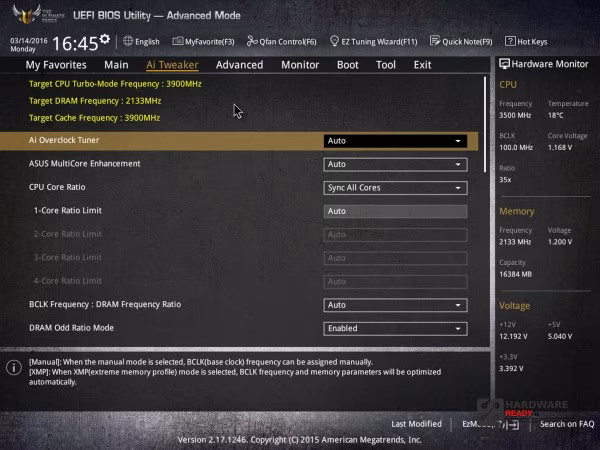Launch EZ Tuning Wizard(F11) bulb icon
This screenshot has height=450, width=600.
(x=334, y=41)
